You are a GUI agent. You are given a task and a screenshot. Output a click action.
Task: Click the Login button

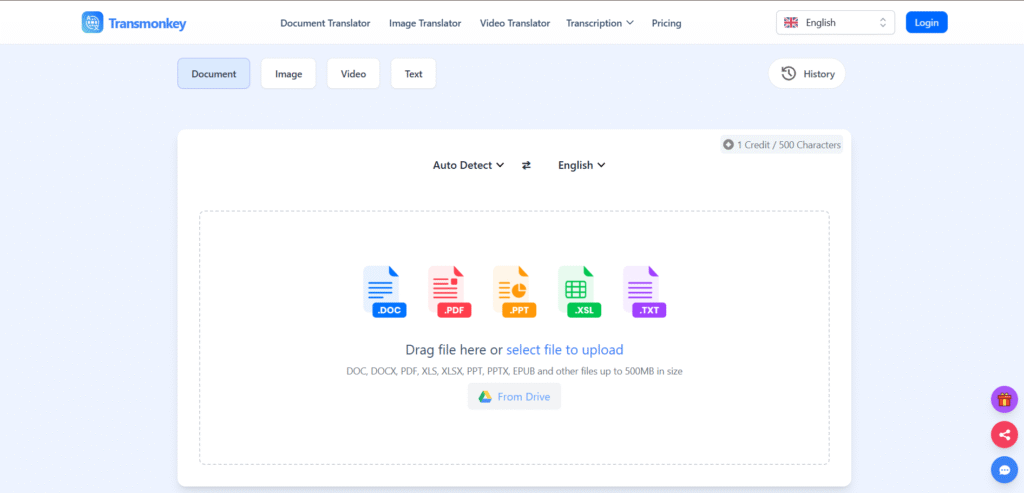926,22
